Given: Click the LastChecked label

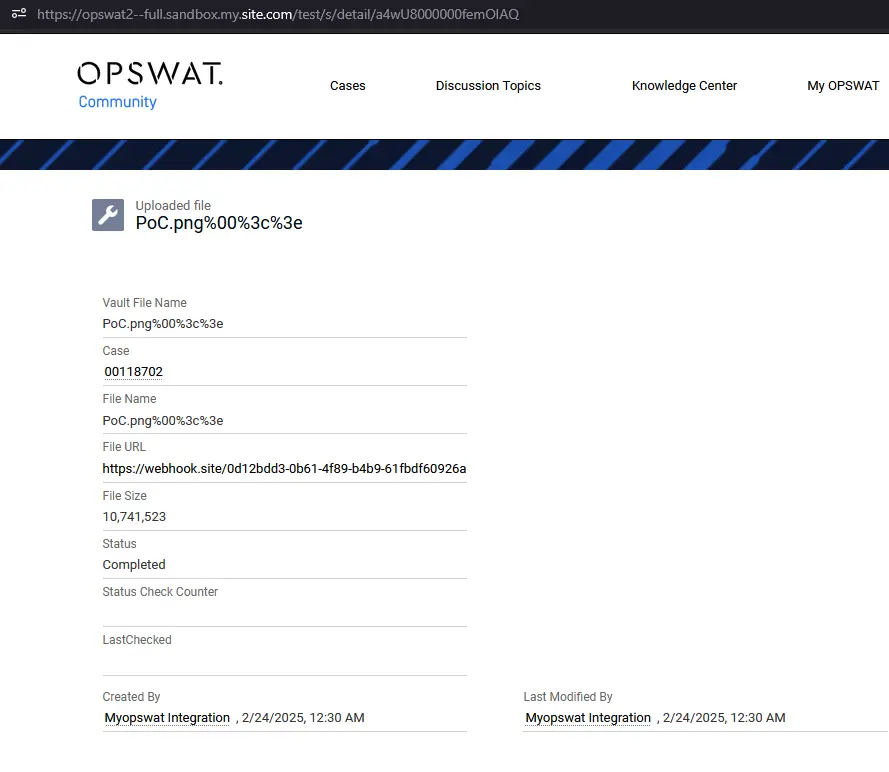Looking at the screenshot, I should click(x=137, y=640).
